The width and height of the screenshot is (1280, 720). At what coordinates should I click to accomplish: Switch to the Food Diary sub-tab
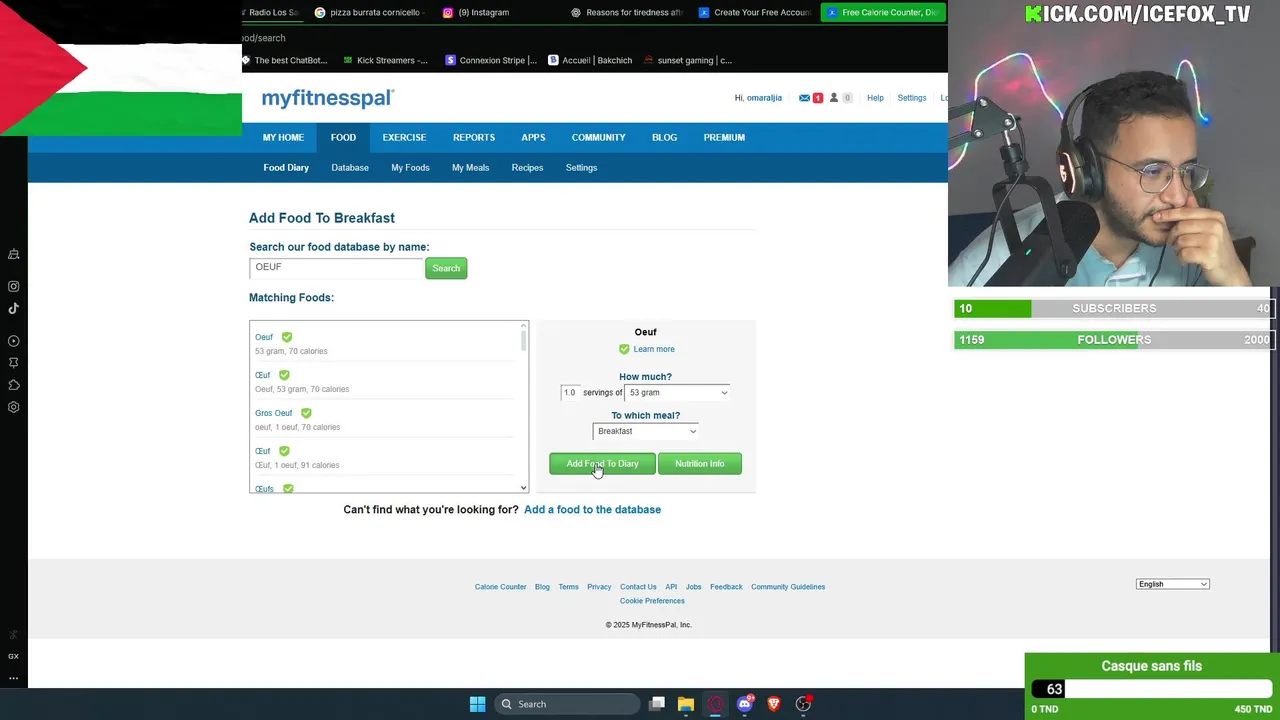coord(286,168)
